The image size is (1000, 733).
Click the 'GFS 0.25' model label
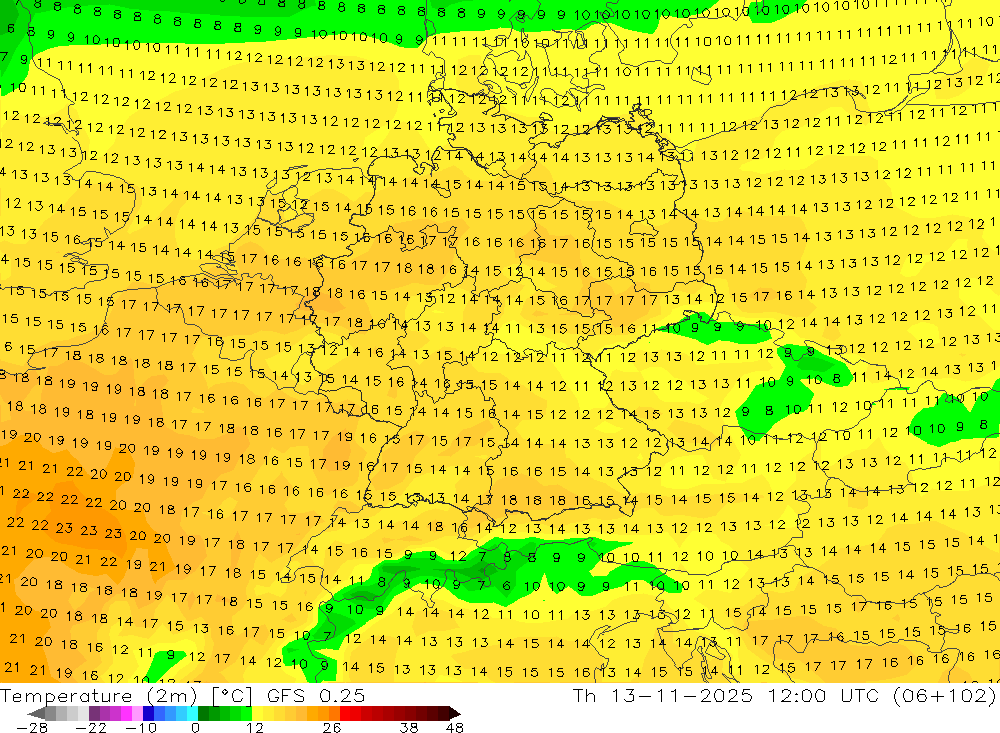pos(316,696)
